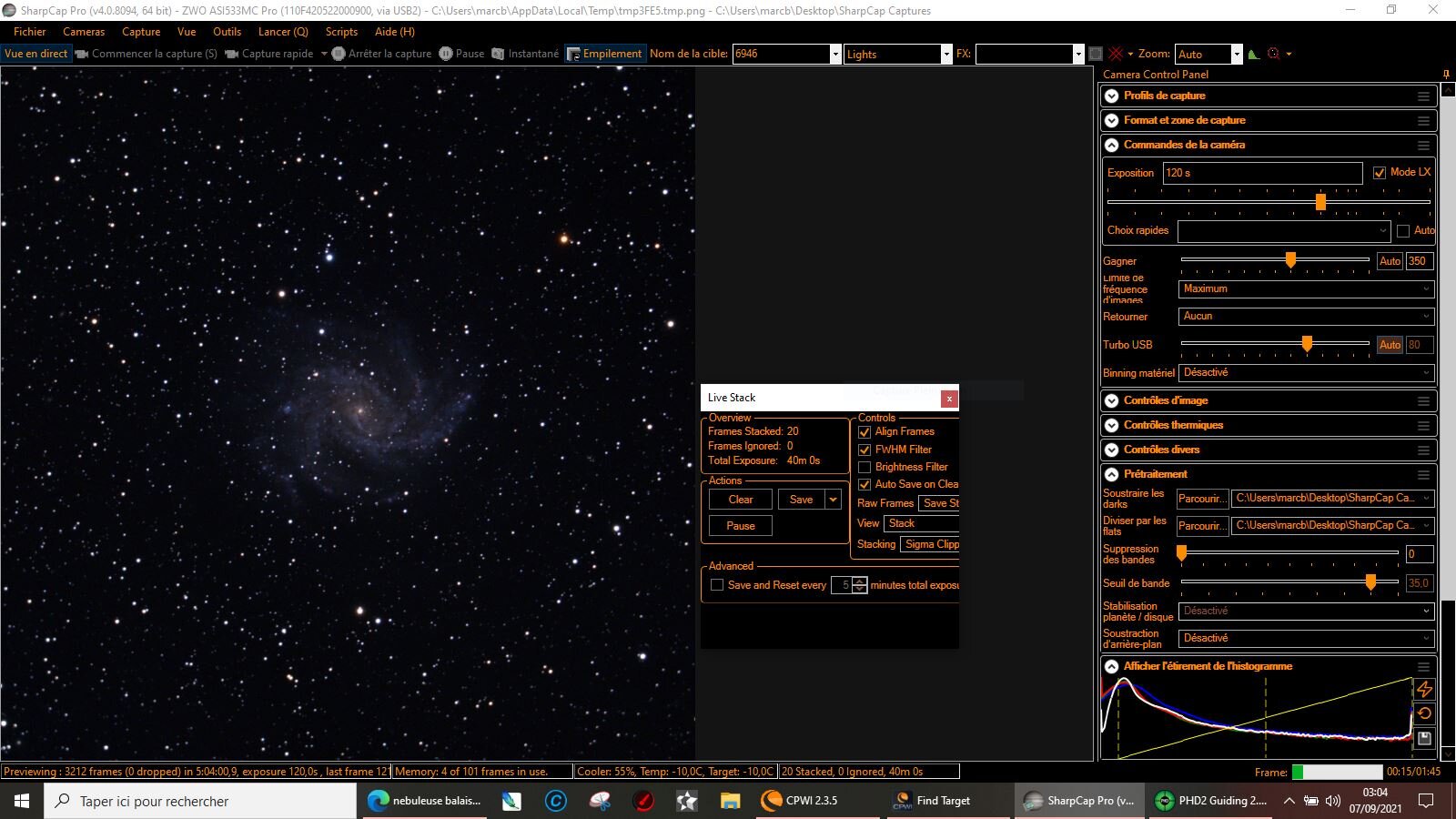Click Commencer la capture (S)

tap(147, 54)
